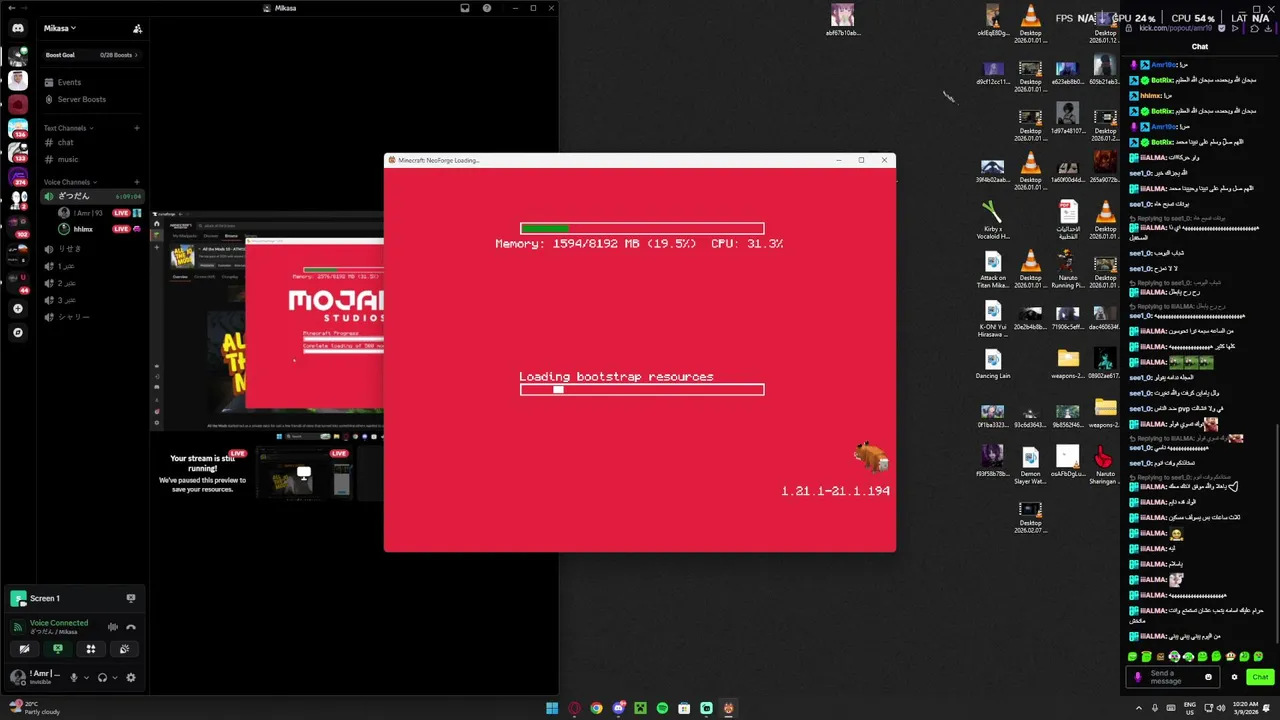1280x720 pixels.
Task: Stop streaming icon next to Screen 1
Action: pyautogui.click(x=131, y=598)
